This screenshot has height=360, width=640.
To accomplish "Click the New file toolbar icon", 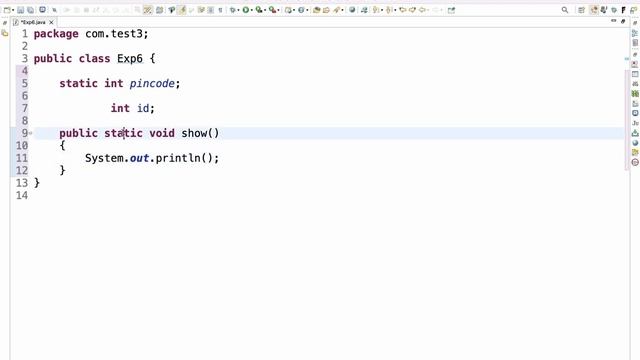I will pos(7,10).
